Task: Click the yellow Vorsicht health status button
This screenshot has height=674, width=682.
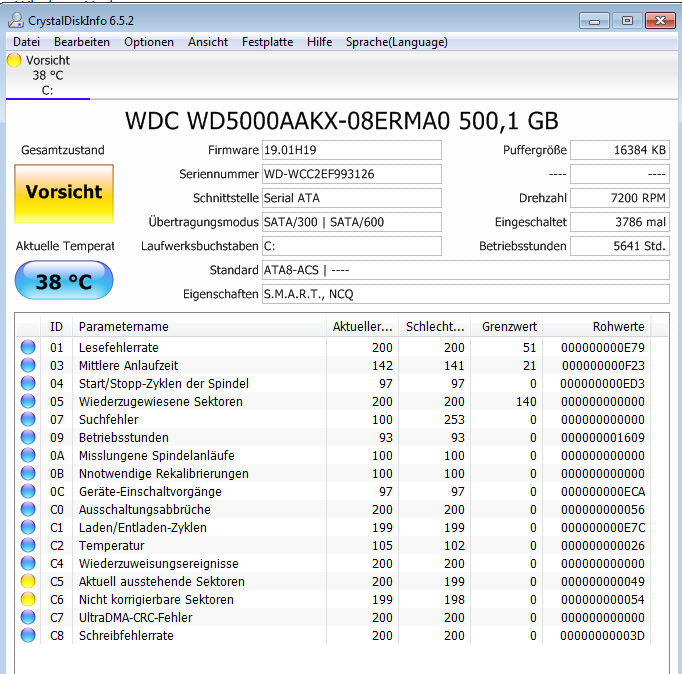Action: point(64,194)
